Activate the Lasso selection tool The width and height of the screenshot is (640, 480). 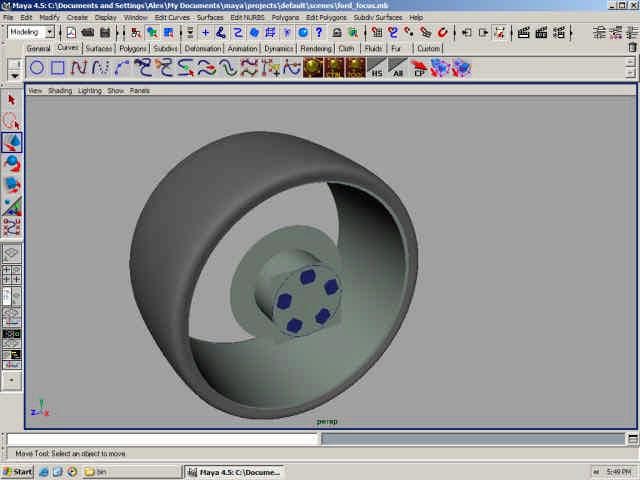[x=12, y=121]
